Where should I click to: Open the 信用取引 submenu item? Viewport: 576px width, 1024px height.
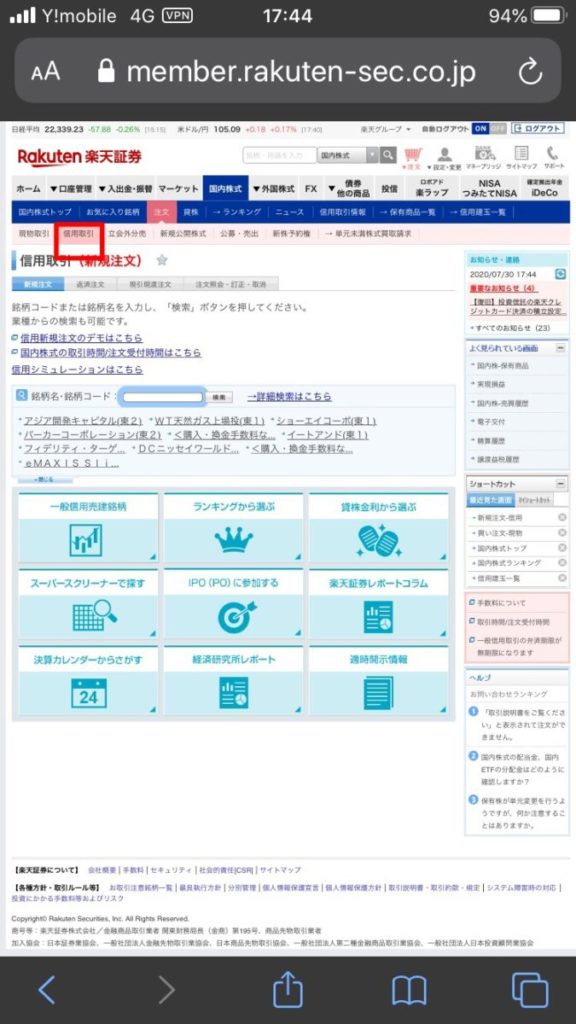click(79, 233)
